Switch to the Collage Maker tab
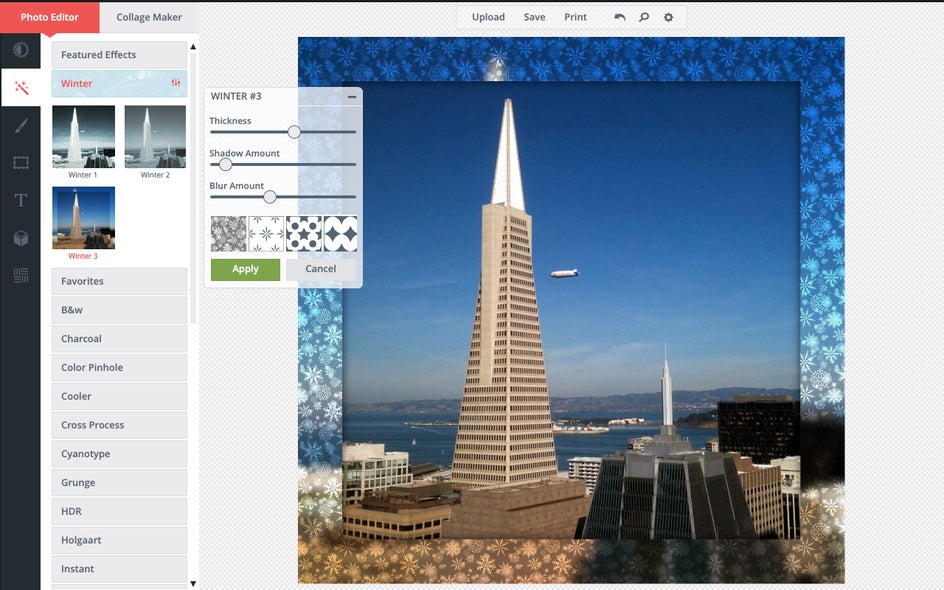The width and height of the screenshot is (944, 590). [149, 17]
